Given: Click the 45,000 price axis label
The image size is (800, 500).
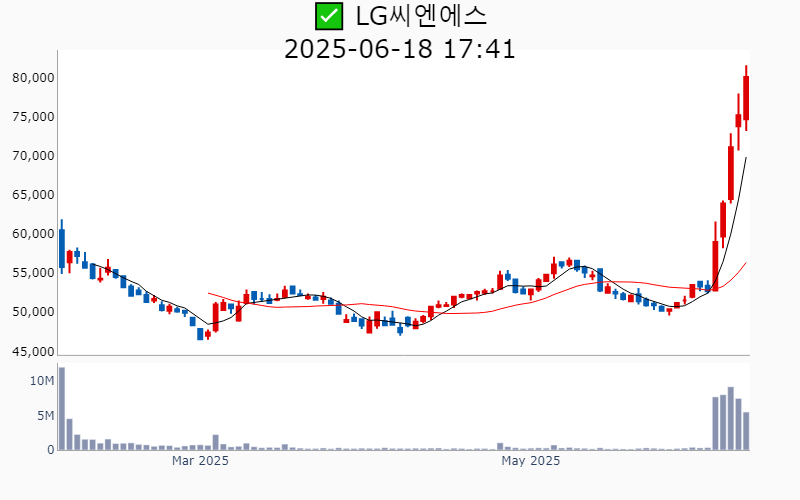Looking at the screenshot, I should [33, 352].
